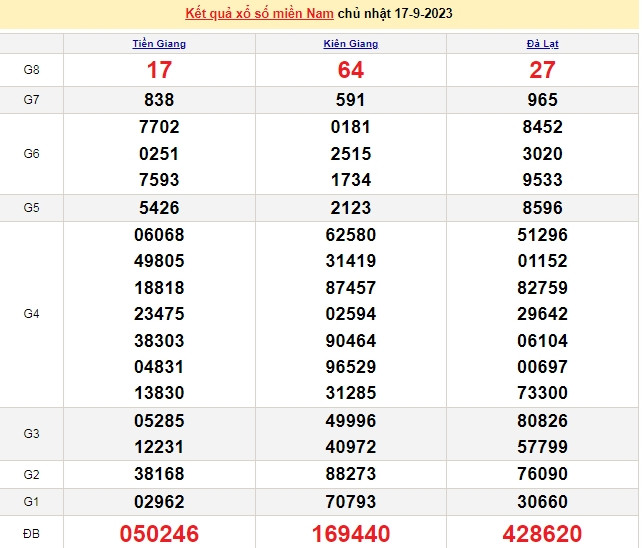Screen dimensions: 642x548
Task: Open the Đà Lạt province link
Action: (543, 44)
